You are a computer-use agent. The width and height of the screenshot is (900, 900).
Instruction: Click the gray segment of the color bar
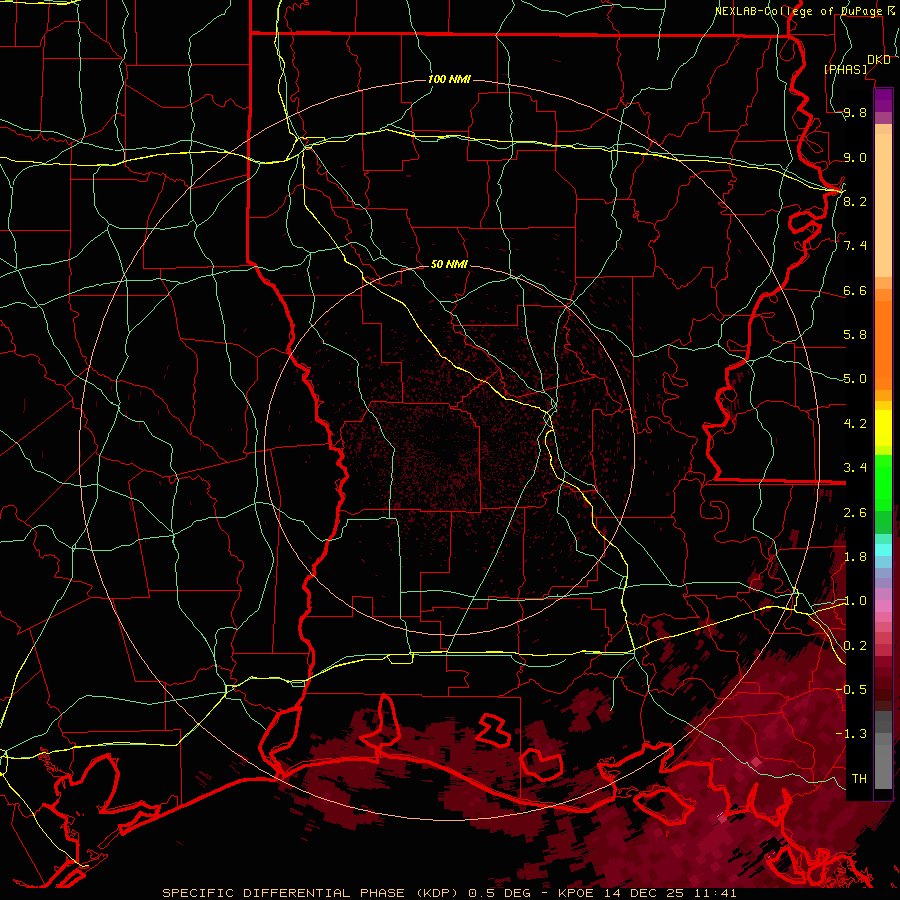(883, 749)
